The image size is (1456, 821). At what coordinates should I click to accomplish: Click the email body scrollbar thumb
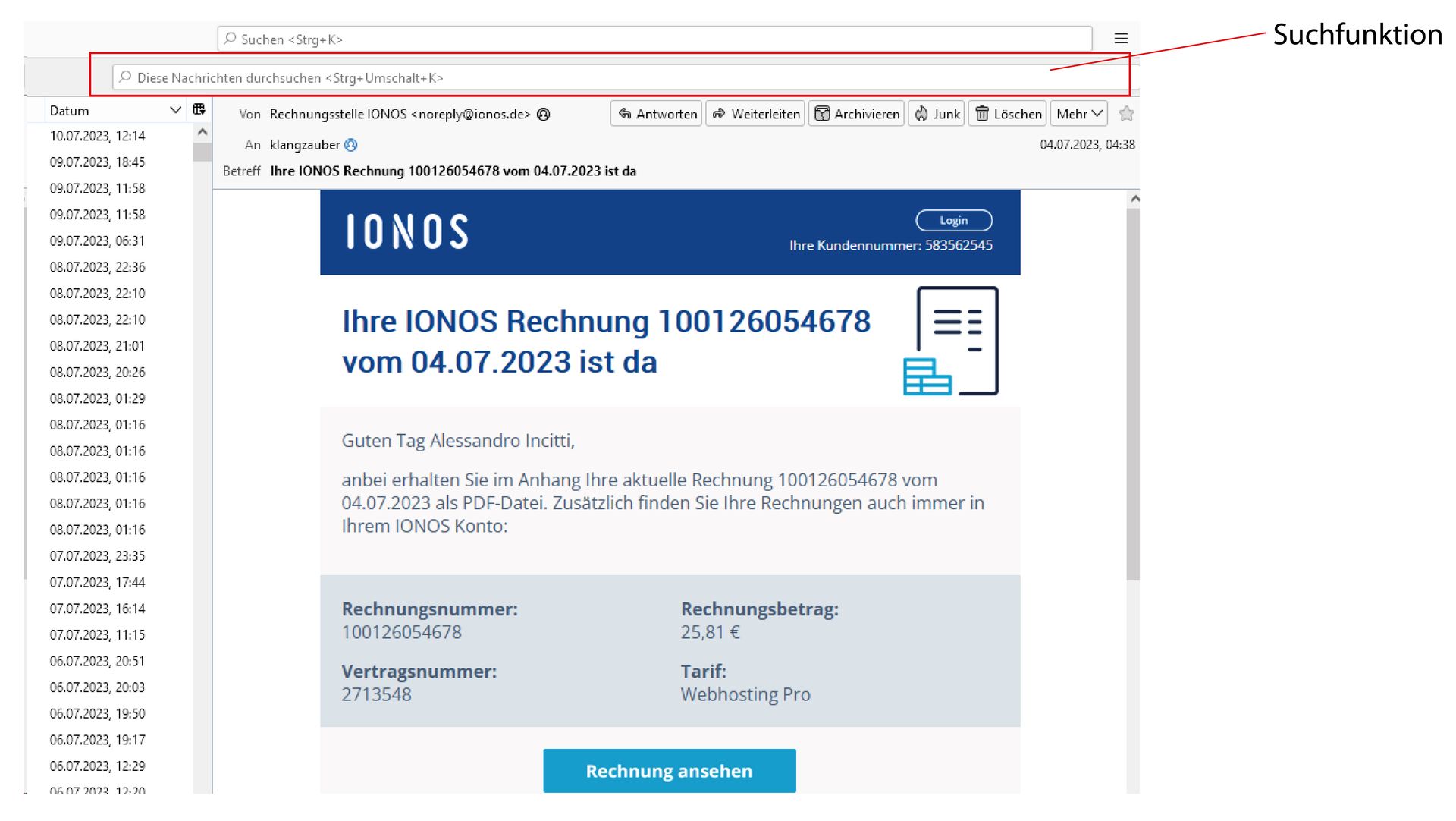click(x=1134, y=395)
